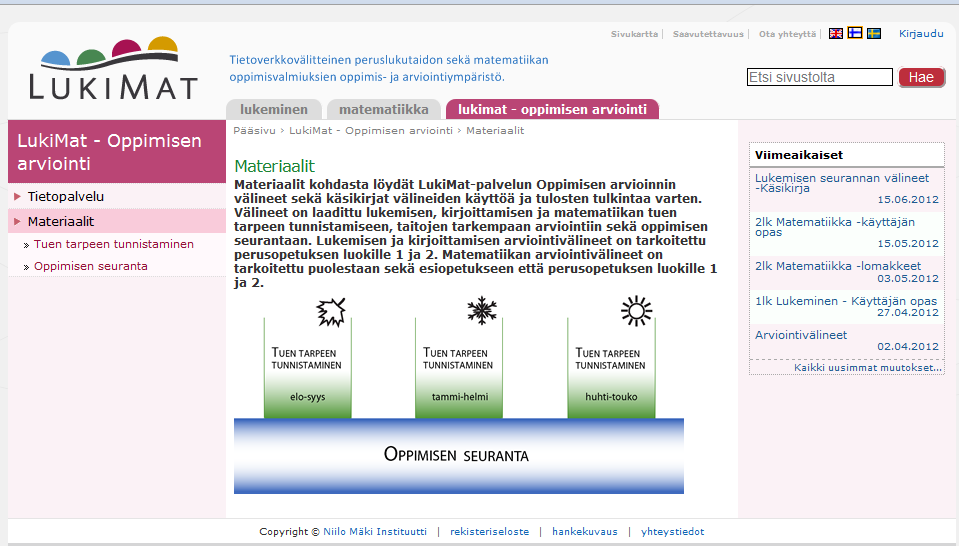Open LukiMat - Oppimisen arviointi breadcrumb
Image resolution: width=959 pixels, height=546 pixels.
(x=371, y=131)
